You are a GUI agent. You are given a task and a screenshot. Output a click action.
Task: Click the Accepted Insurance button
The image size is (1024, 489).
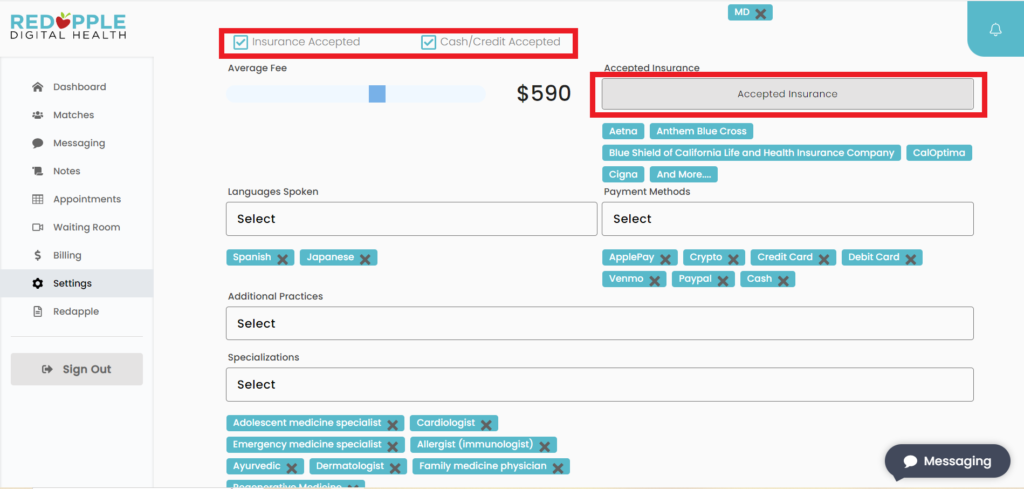[x=788, y=94]
